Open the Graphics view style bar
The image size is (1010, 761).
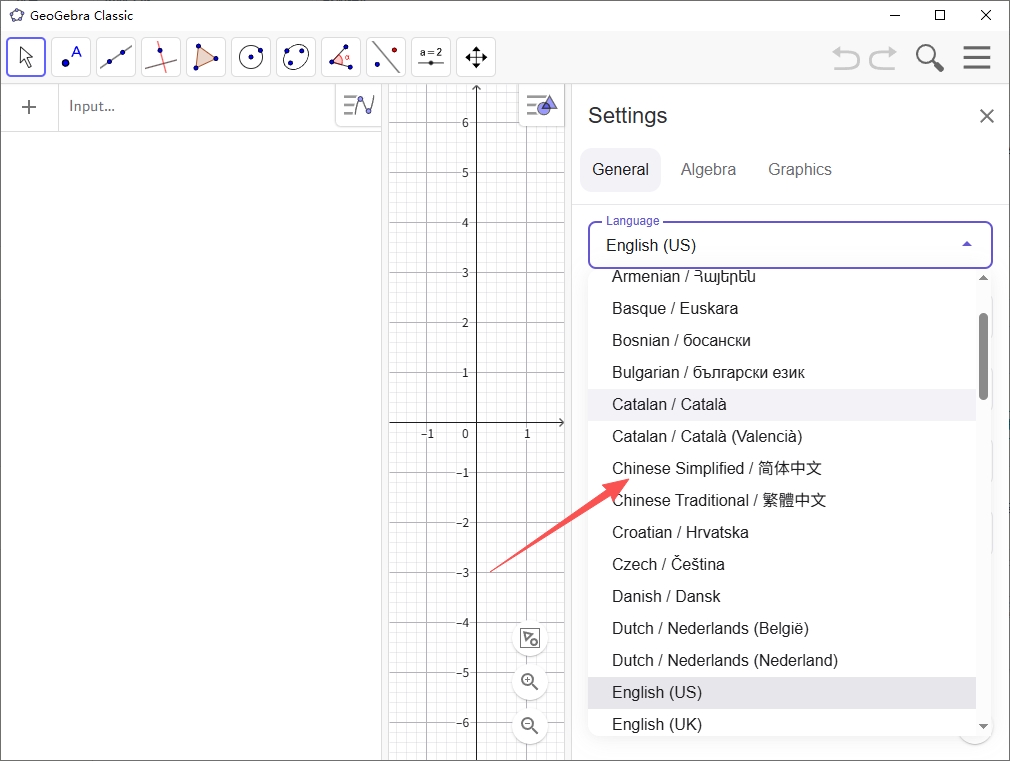pos(542,104)
